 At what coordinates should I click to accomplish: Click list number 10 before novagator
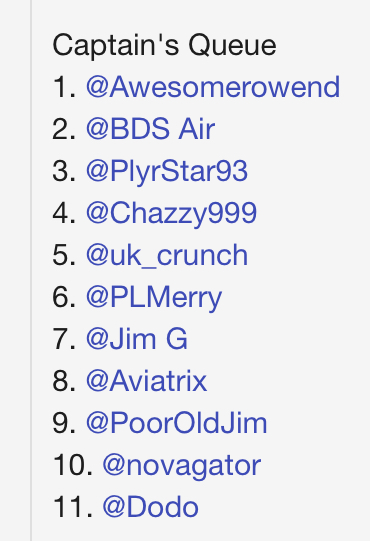[x=72, y=466]
